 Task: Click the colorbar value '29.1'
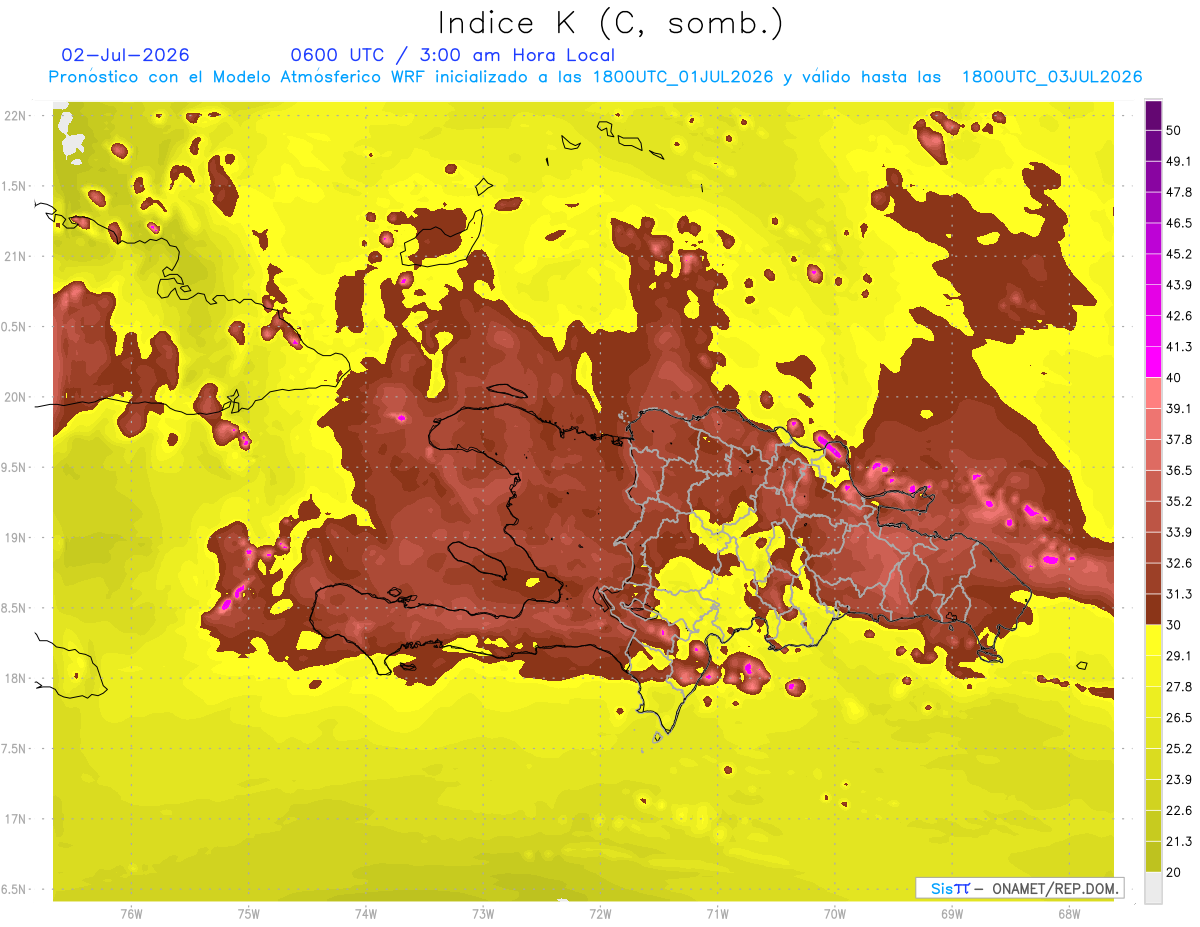click(1179, 656)
